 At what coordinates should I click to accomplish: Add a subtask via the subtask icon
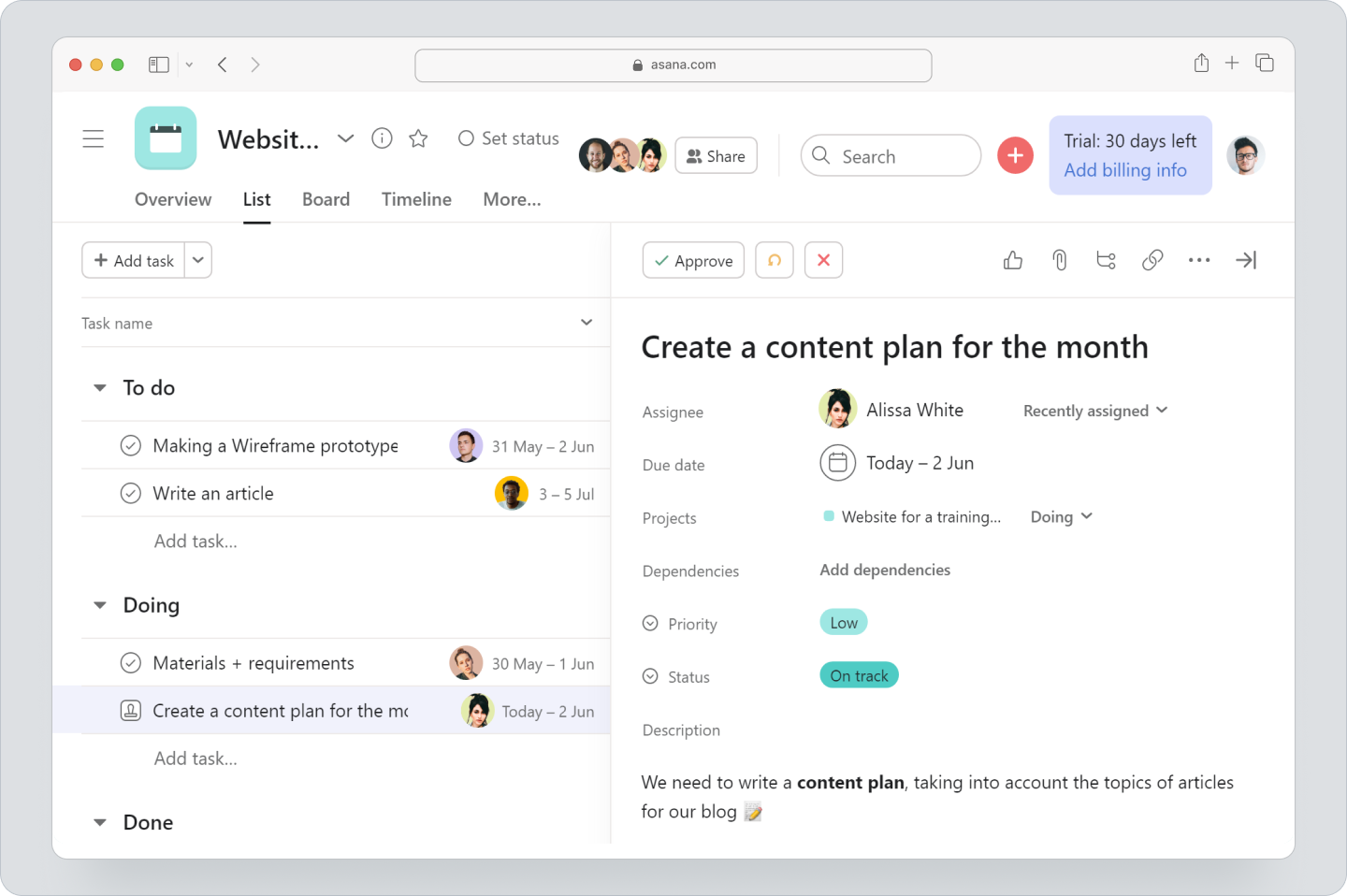pos(1106,260)
